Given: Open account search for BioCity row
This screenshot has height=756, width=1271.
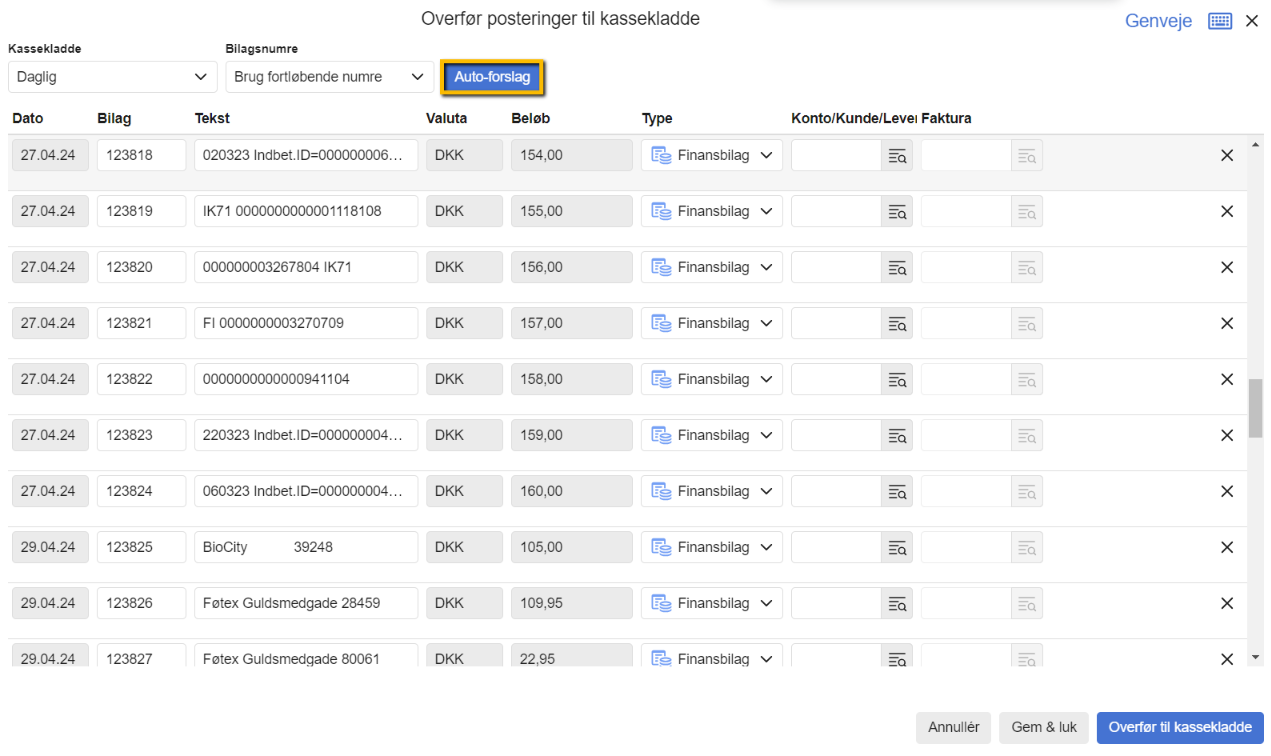Looking at the screenshot, I should pos(897,548).
